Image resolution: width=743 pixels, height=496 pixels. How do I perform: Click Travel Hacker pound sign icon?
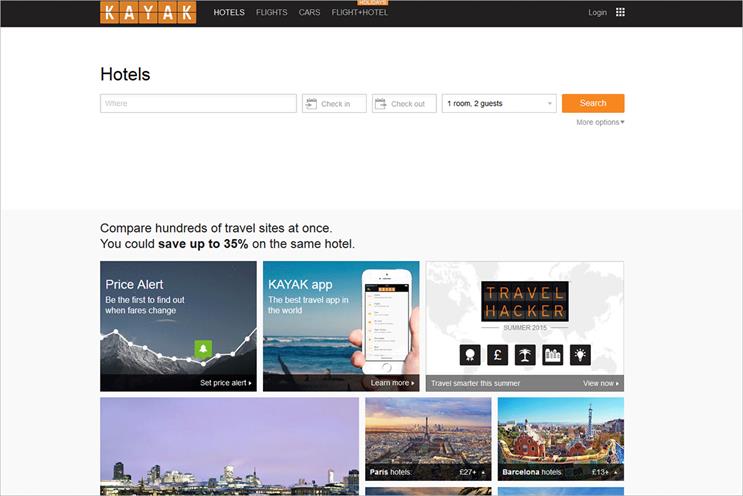(x=498, y=355)
